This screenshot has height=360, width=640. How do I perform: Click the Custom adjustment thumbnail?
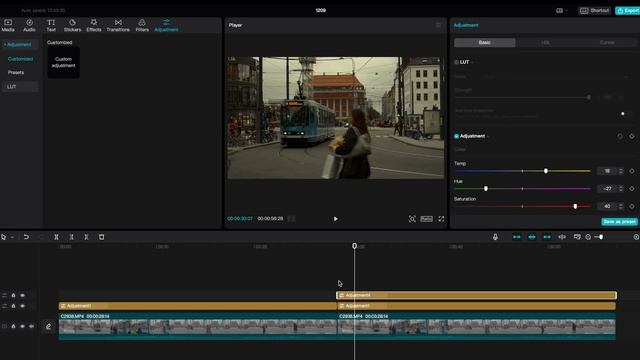63,62
